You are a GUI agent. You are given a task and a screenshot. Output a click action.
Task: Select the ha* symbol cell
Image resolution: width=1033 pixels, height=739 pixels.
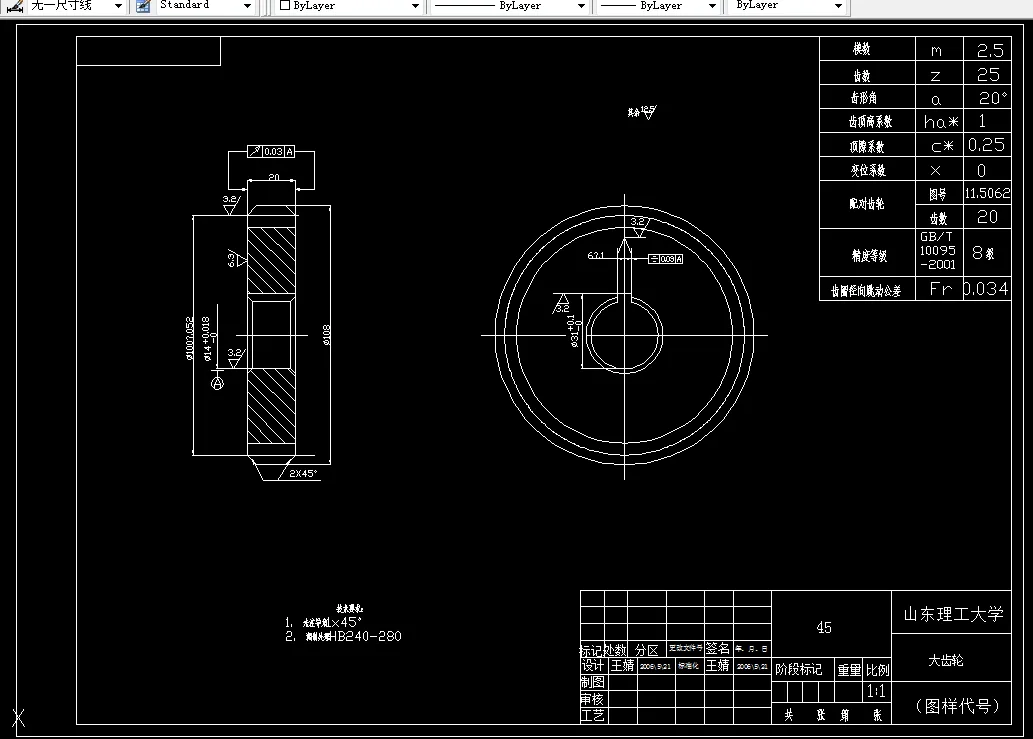[x=940, y=122]
